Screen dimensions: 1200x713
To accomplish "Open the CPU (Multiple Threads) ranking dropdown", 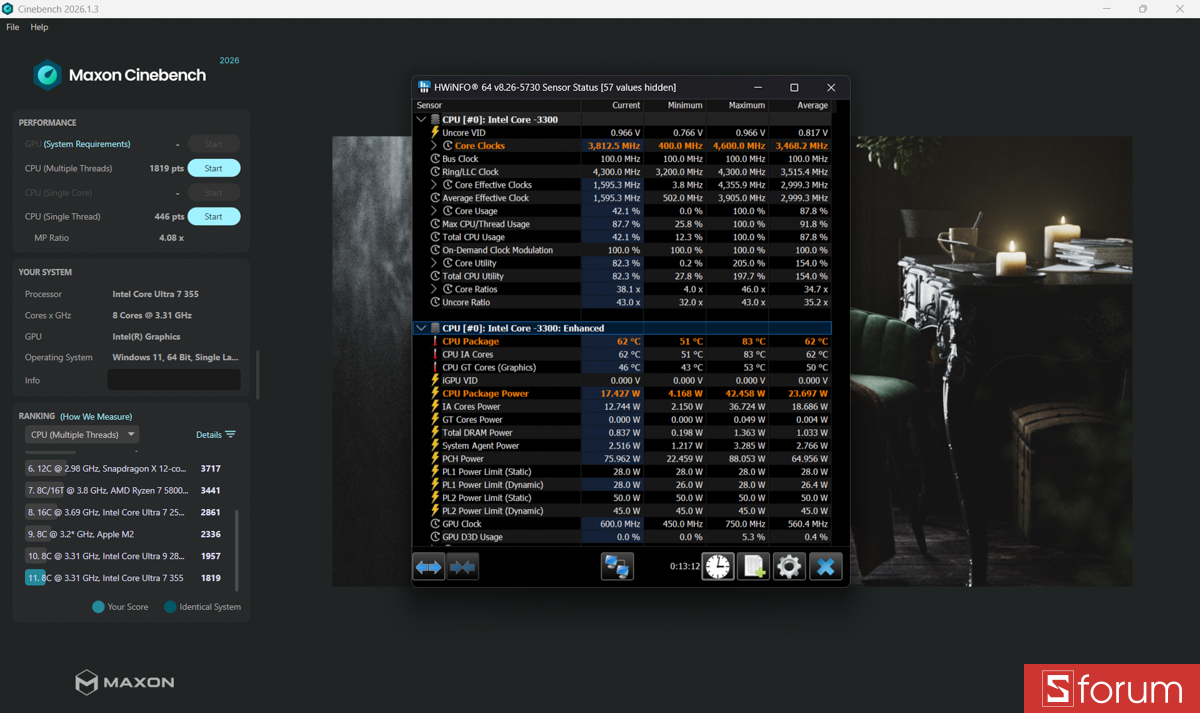I will [82, 435].
